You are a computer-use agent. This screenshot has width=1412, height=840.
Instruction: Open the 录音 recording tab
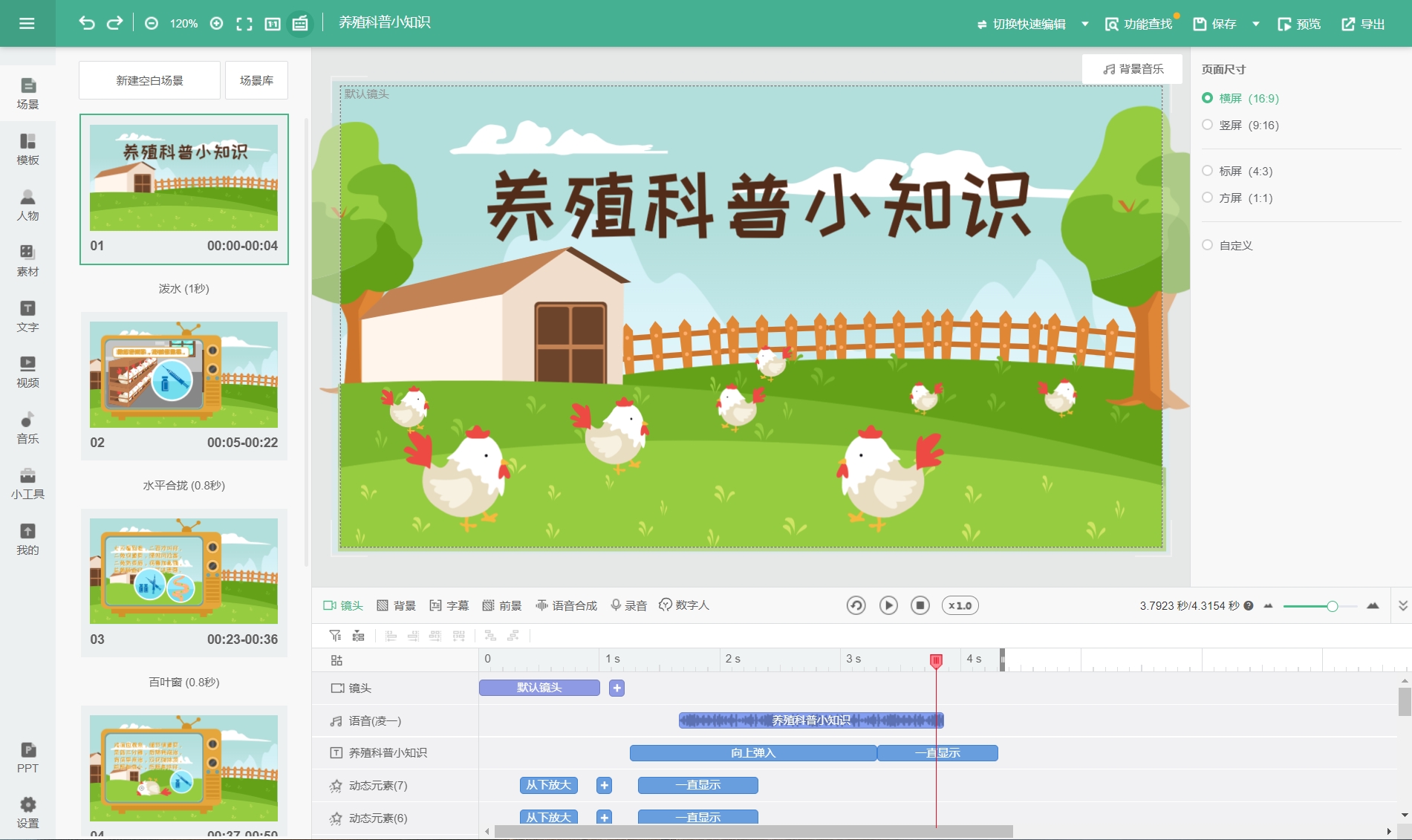[x=628, y=605]
